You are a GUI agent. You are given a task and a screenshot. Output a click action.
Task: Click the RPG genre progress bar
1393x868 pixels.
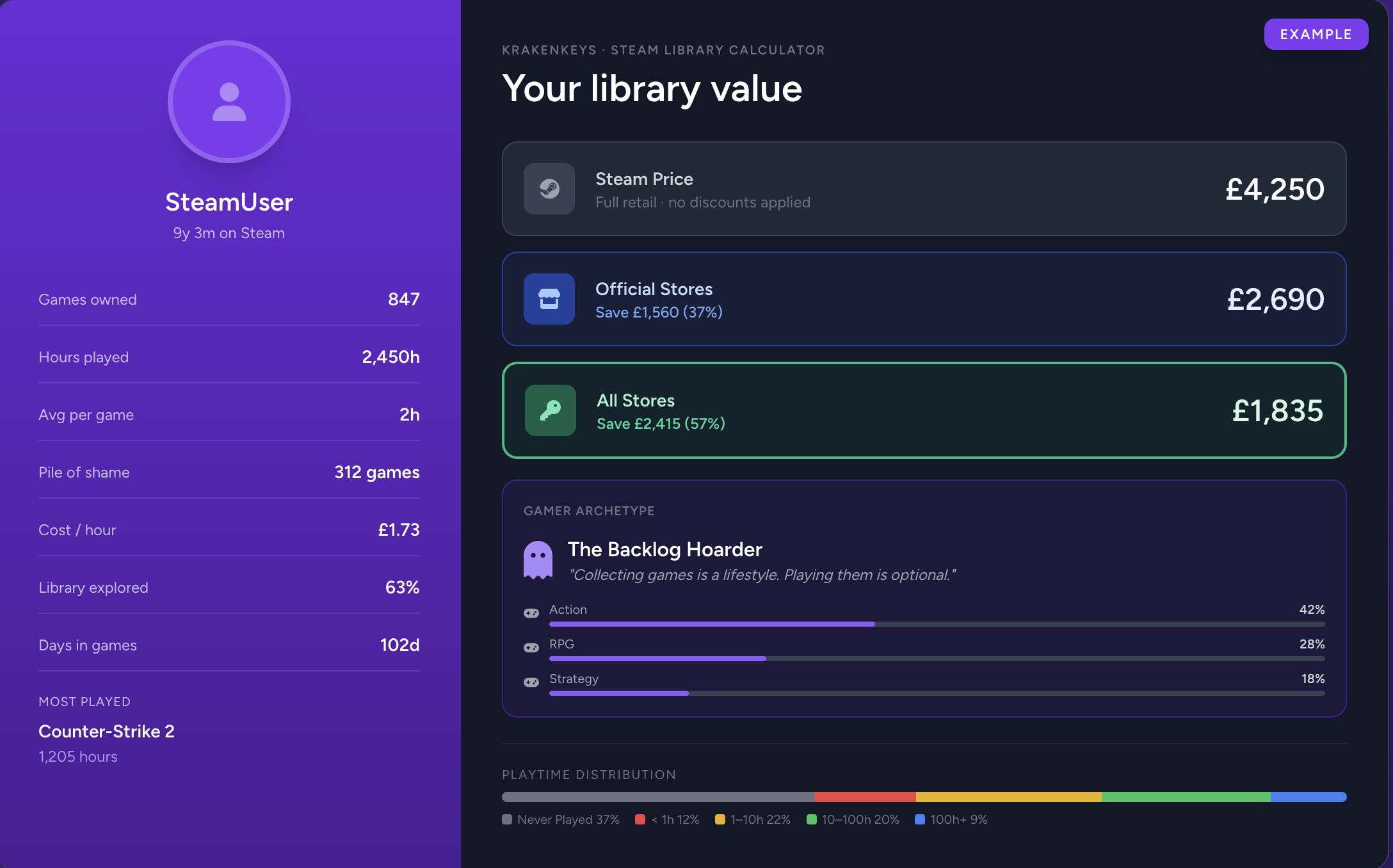tap(937, 659)
